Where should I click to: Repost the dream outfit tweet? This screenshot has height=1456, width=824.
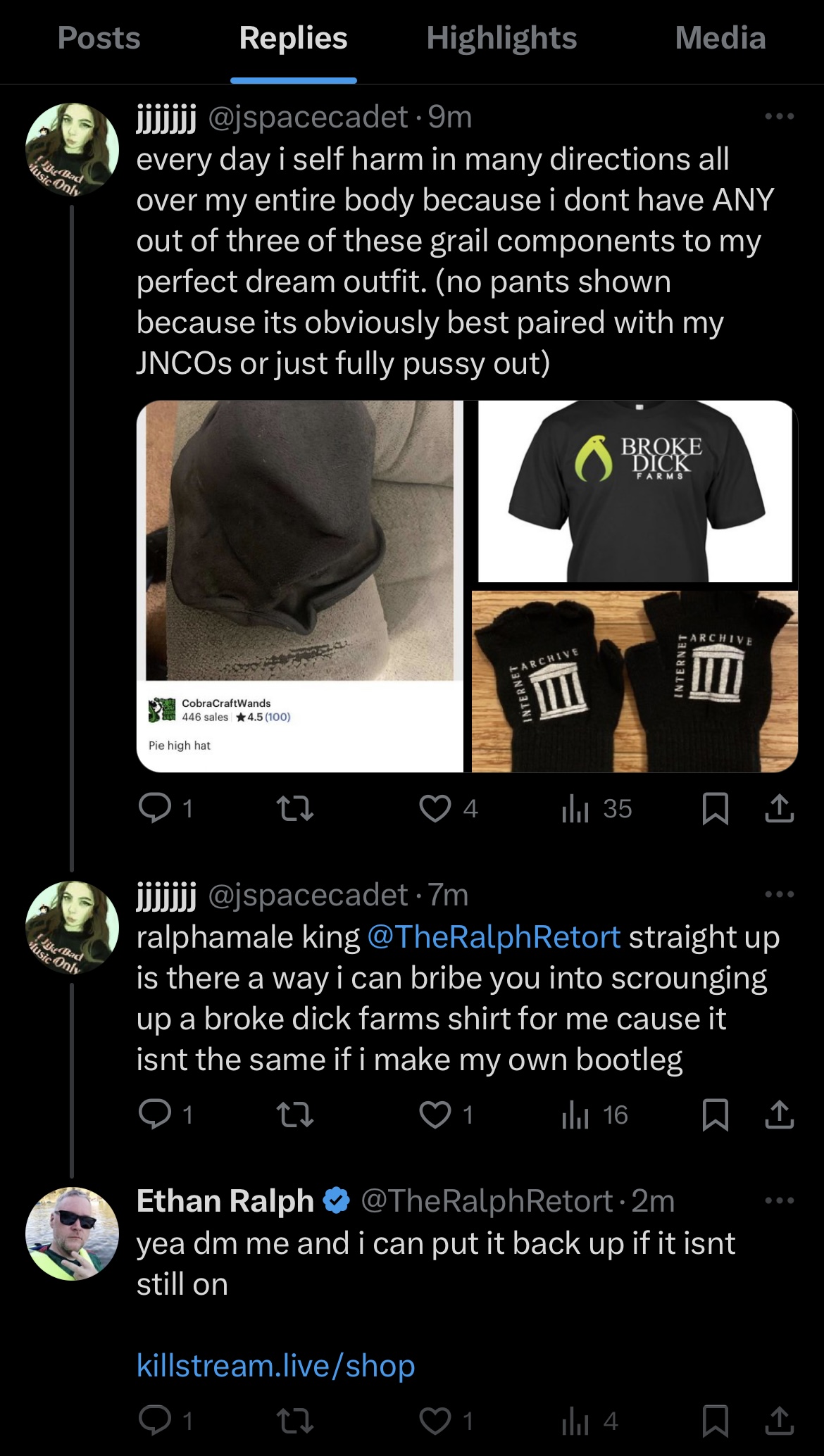tap(295, 809)
